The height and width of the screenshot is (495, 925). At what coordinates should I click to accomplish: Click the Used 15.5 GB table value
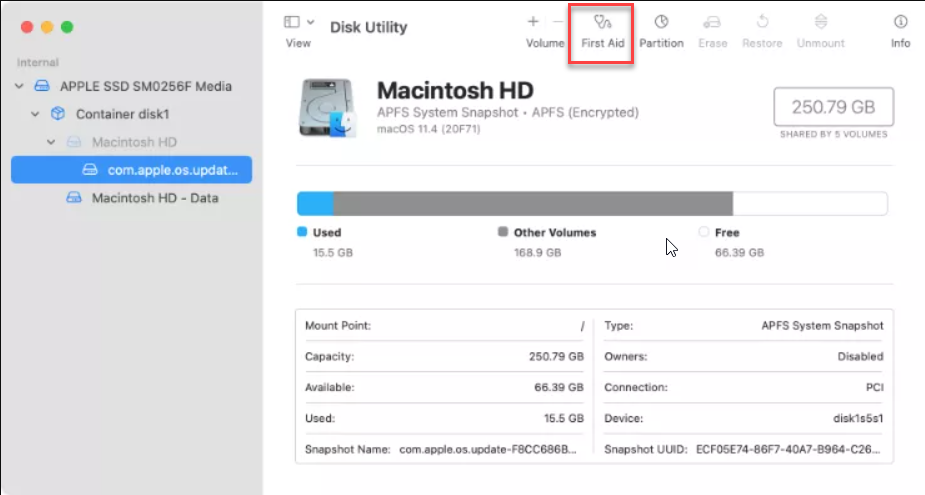pyautogui.click(x=563, y=418)
